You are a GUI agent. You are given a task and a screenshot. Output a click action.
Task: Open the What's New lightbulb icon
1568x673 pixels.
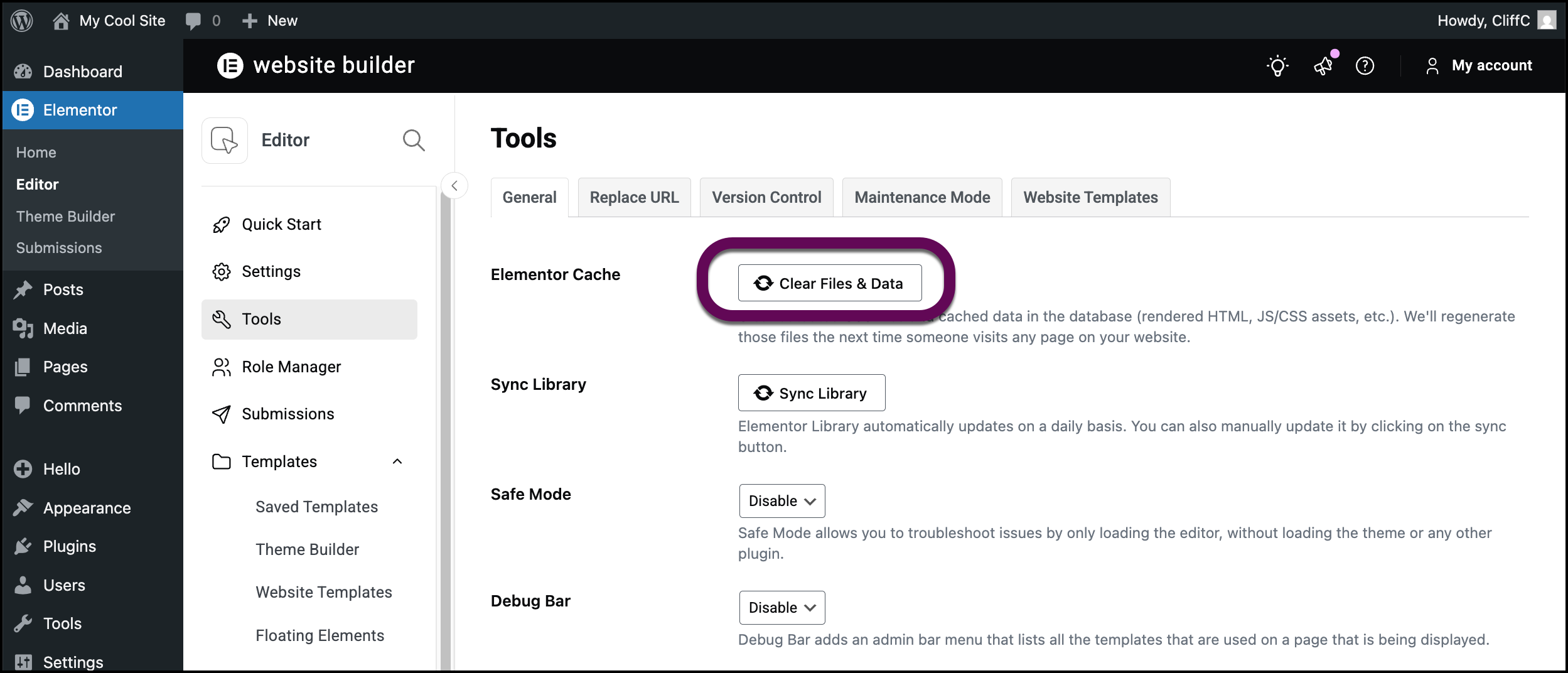point(1278,65)
